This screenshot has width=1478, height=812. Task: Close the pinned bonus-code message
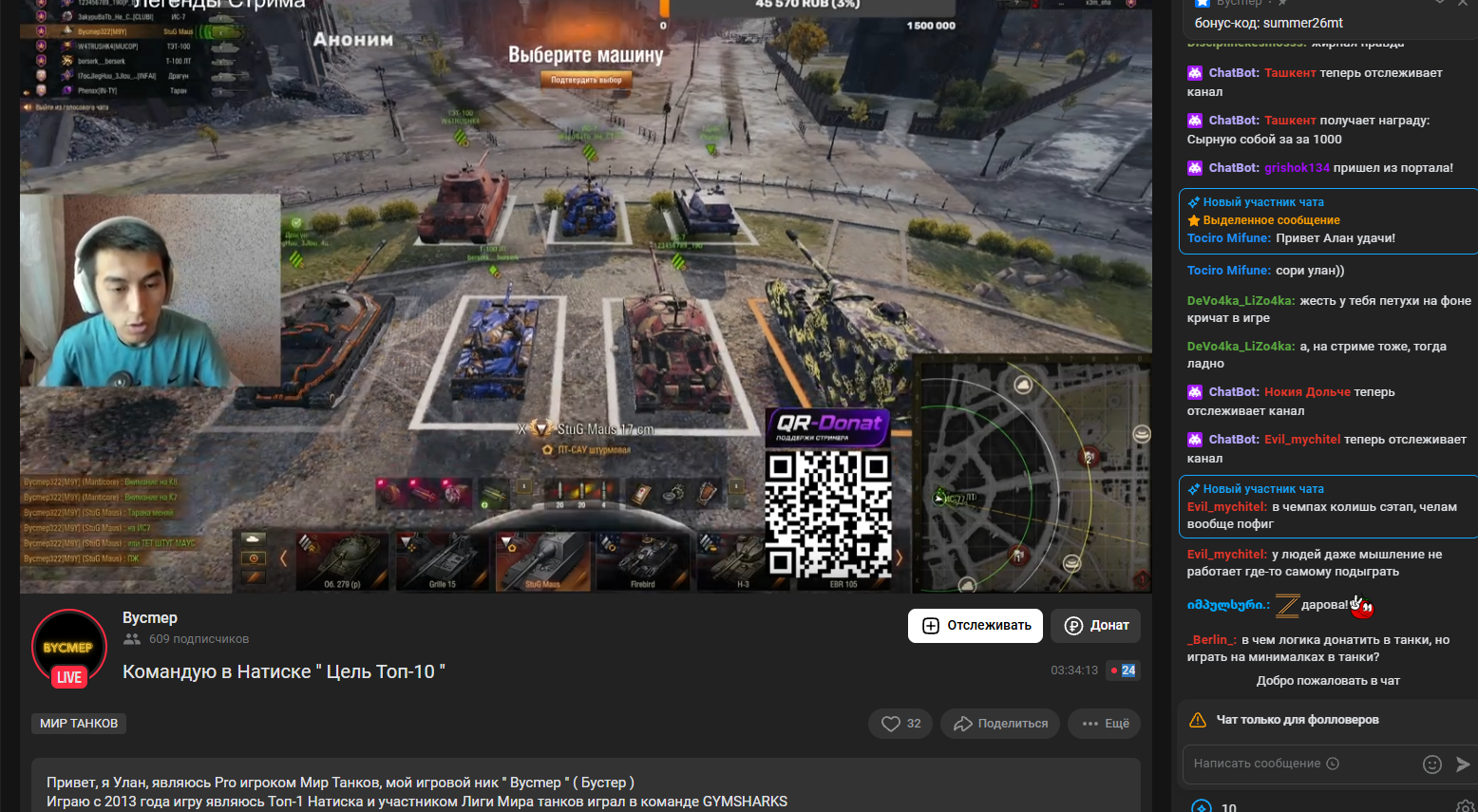click(1465, 3)
